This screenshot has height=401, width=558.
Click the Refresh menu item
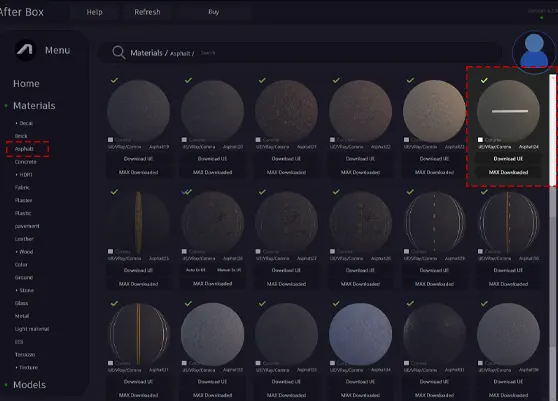click(147, 12)
